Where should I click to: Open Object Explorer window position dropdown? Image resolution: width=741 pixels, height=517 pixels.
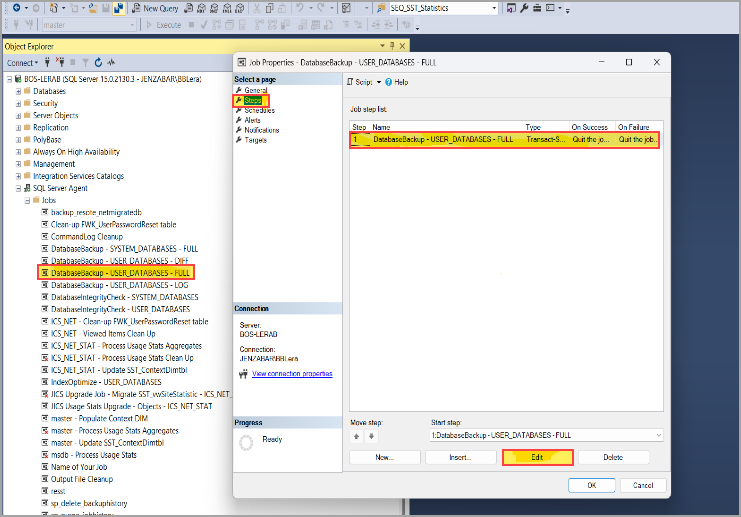click(x=382, y=46)
